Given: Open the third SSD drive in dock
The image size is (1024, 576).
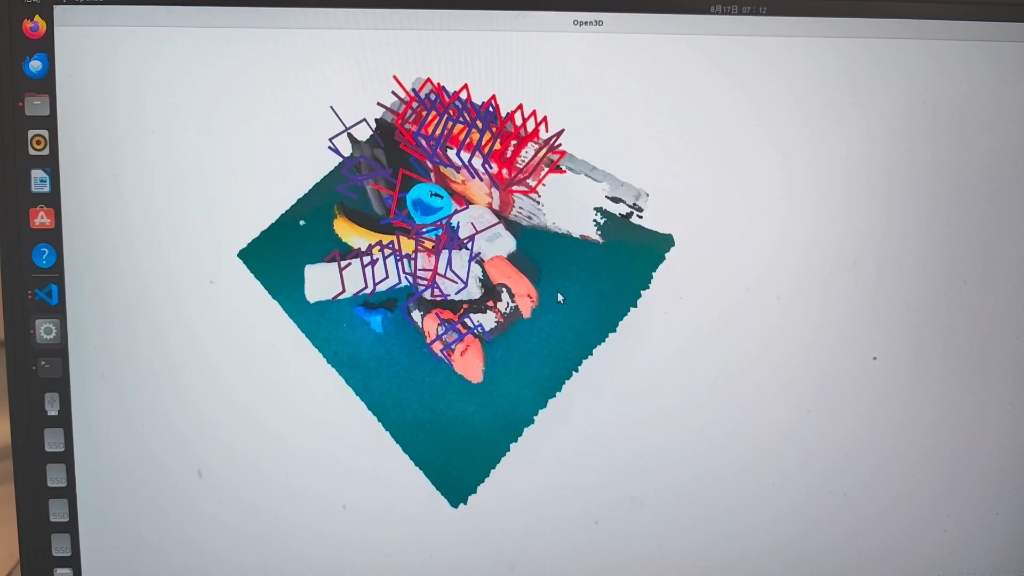Looking at the screenshot, I should point(59,511).
